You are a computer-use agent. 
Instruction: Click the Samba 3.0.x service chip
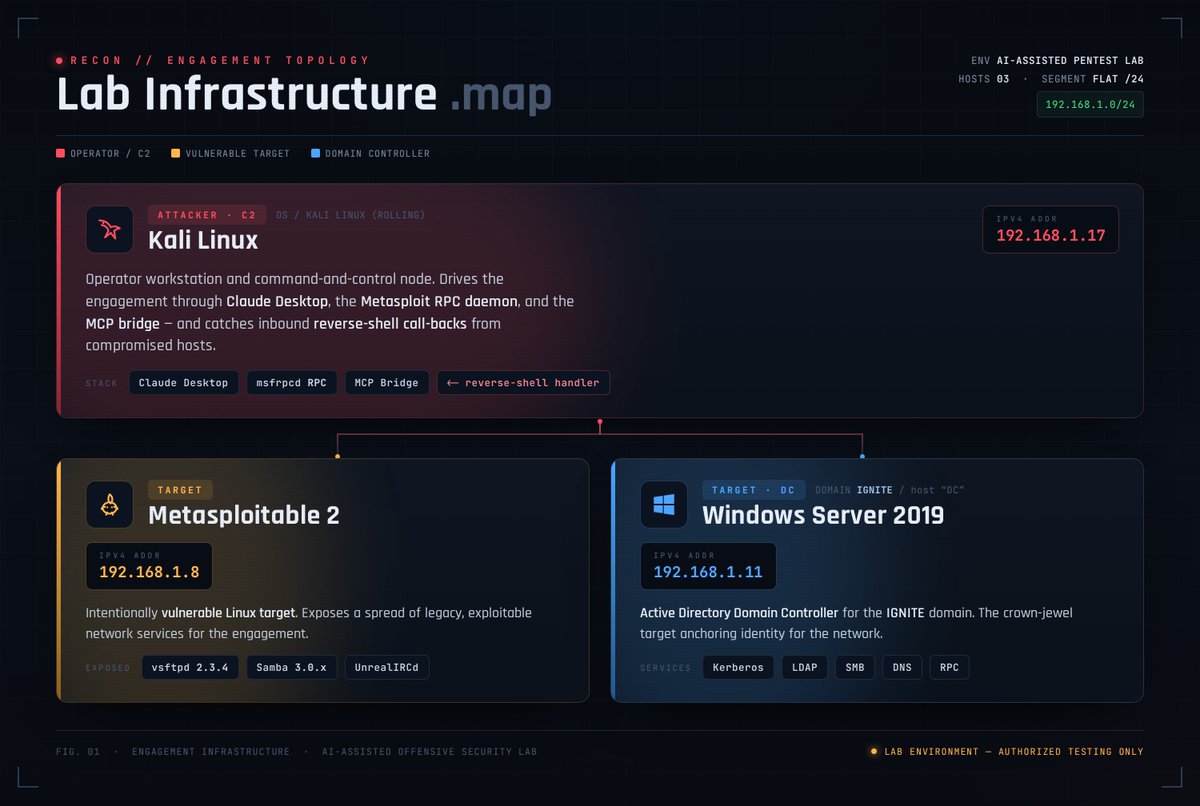click(x=291, y=668)
